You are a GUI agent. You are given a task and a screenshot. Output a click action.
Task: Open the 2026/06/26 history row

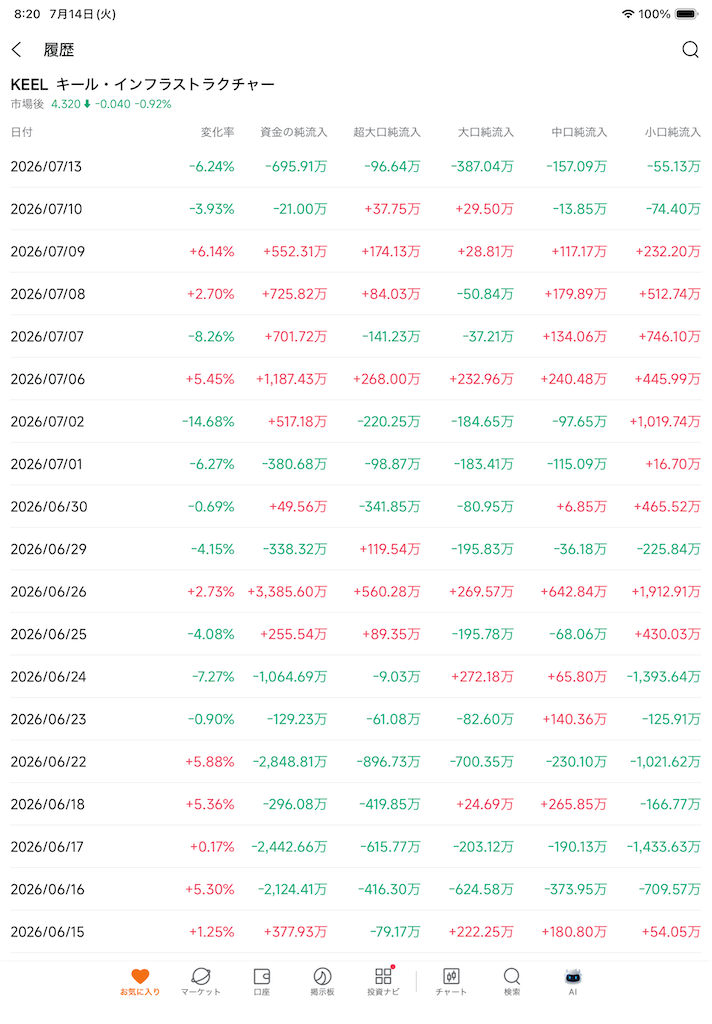356,592
